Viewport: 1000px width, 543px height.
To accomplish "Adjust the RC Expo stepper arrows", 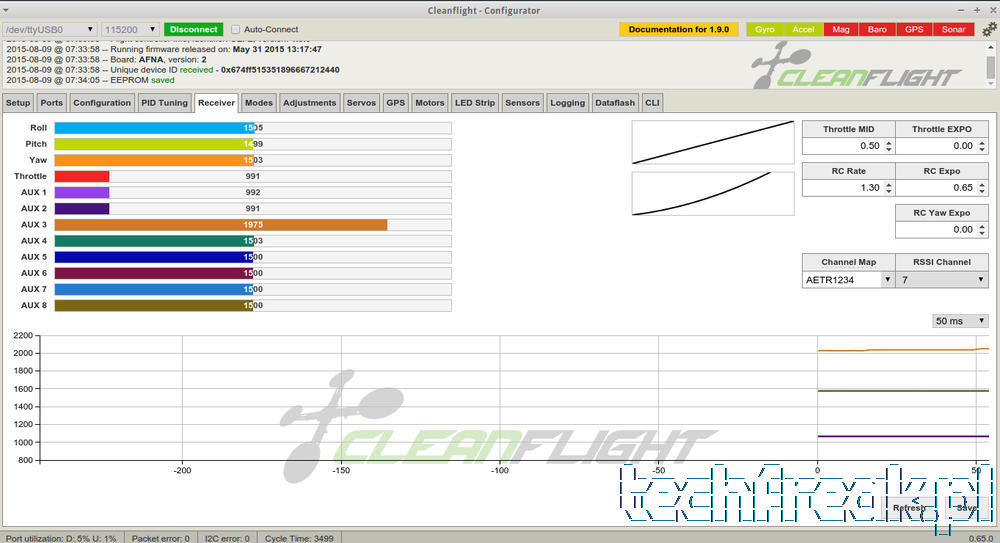I will click(982, 188).
